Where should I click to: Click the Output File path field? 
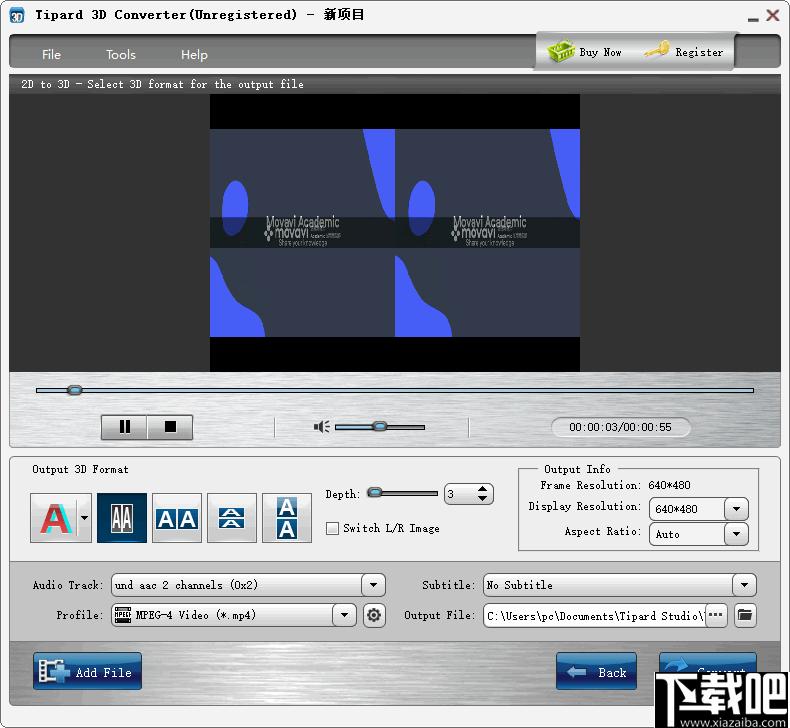595,615
